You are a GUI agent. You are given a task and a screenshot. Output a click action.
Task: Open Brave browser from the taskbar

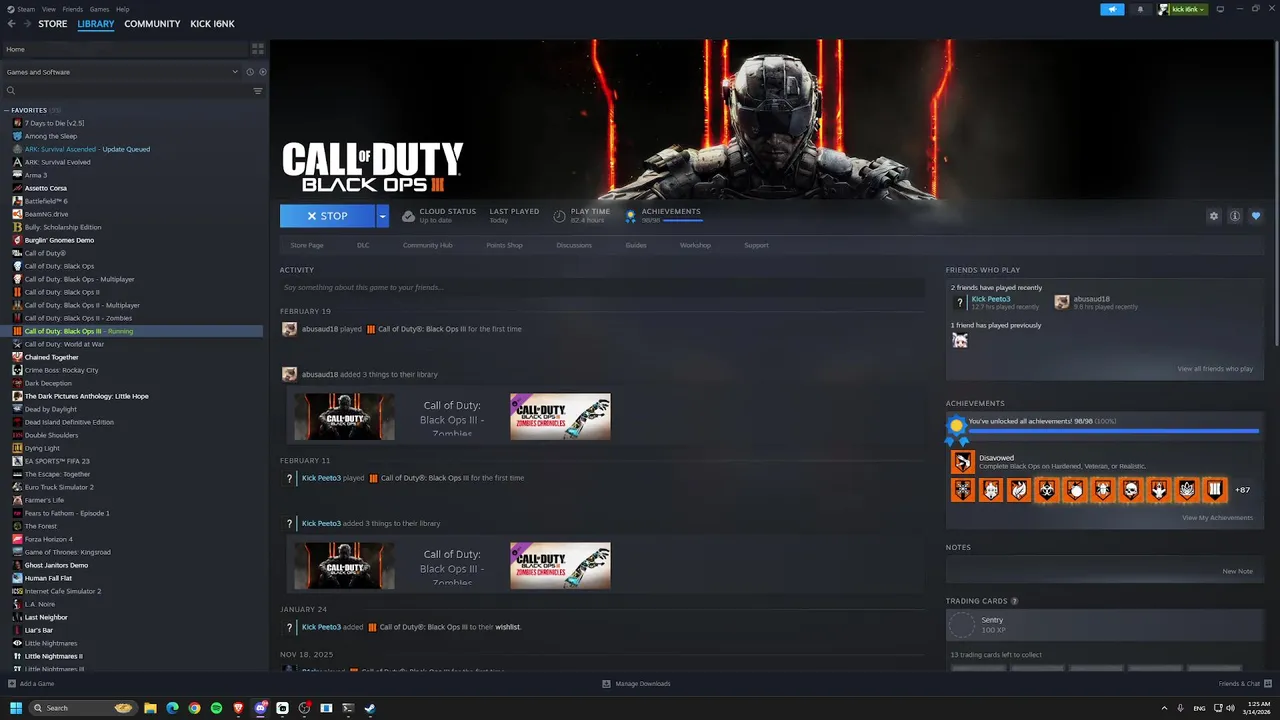tap(238, 708)
